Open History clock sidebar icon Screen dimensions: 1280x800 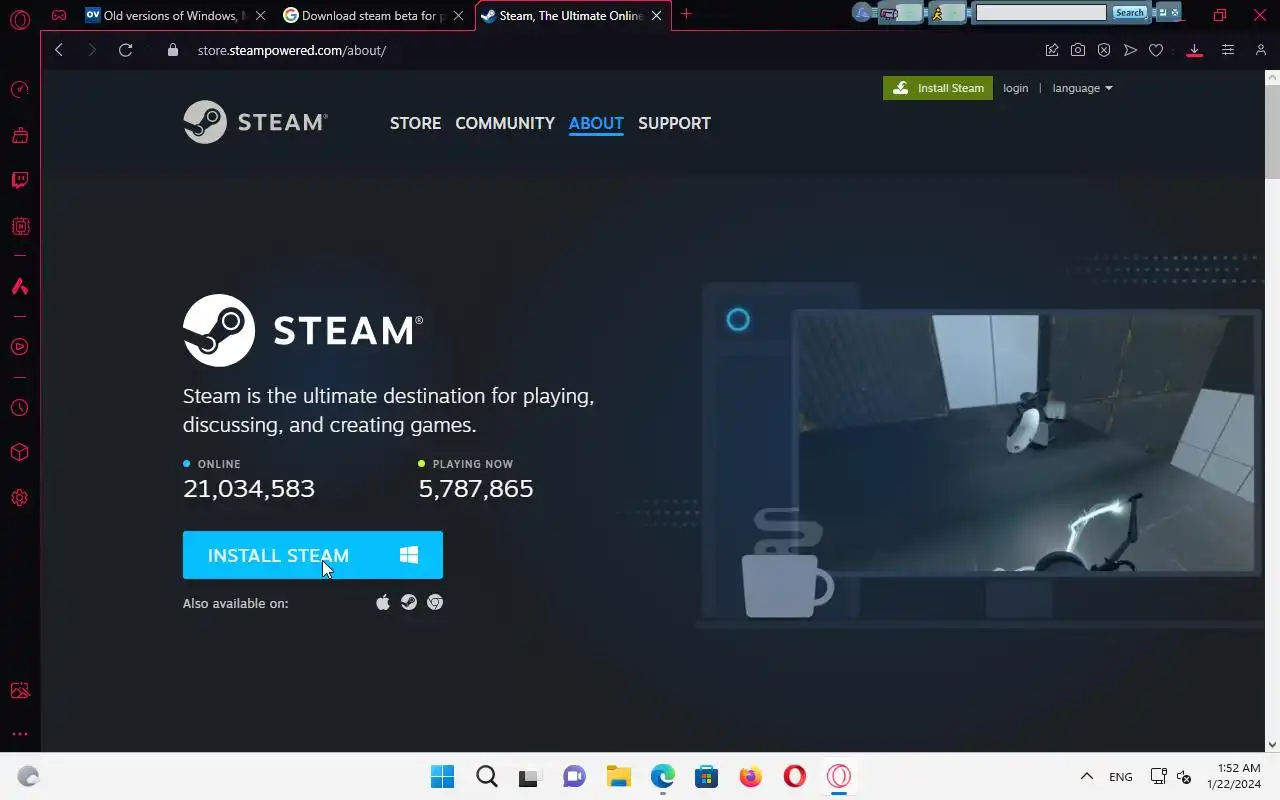click(19, 408)
